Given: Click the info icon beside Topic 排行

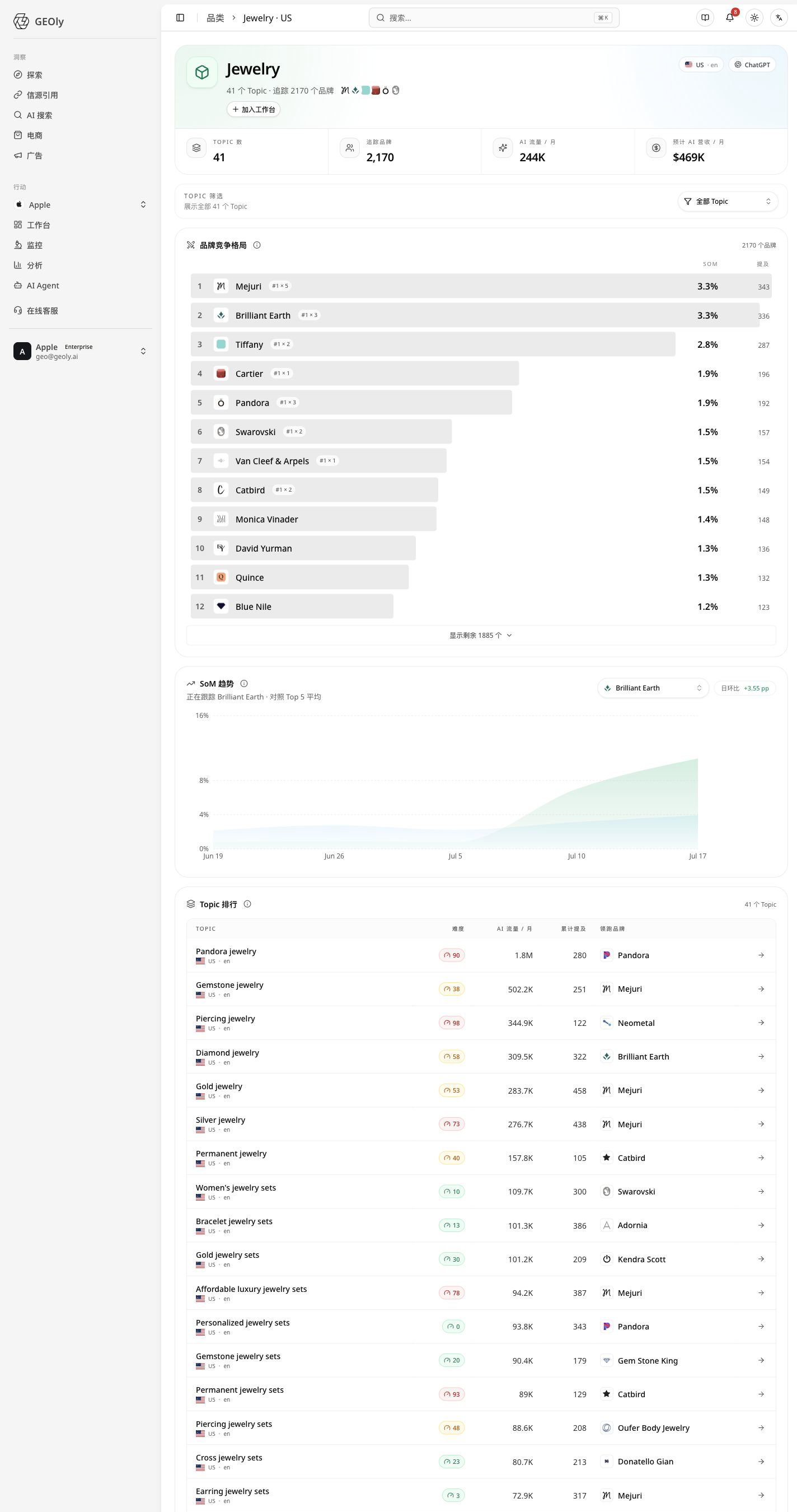Looking at the screenshot, I should (247, 904).
